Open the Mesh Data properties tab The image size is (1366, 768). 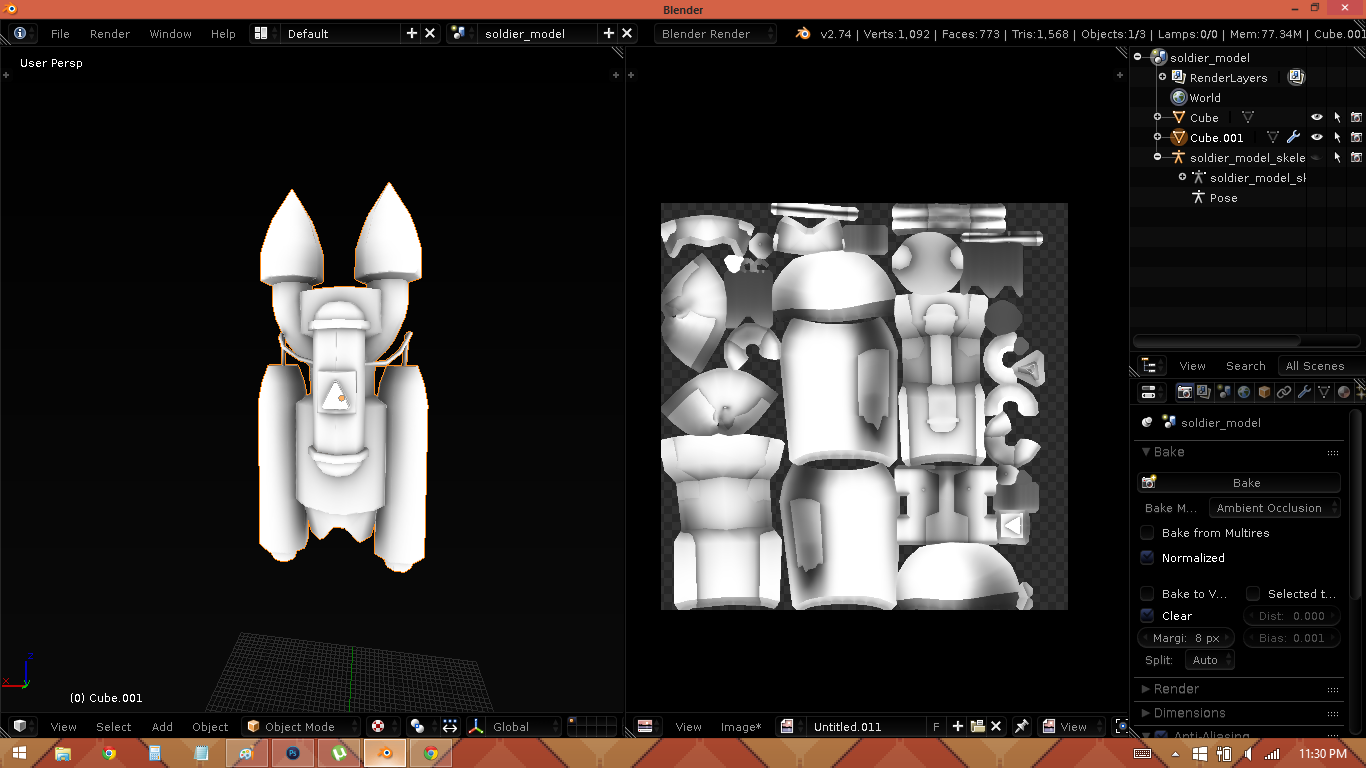pyautogui.click(x=1324, y=392)
